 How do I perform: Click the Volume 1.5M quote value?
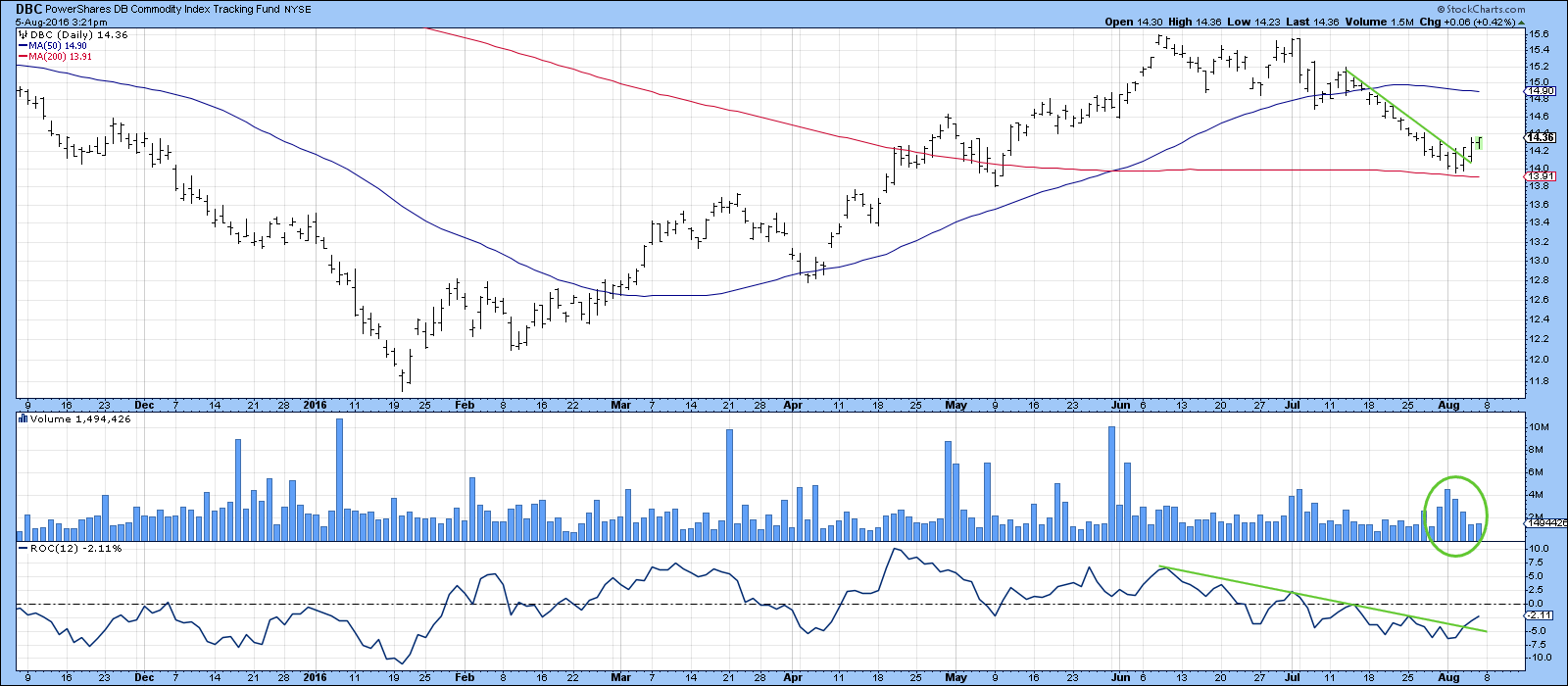click(x=1379, y=22)
